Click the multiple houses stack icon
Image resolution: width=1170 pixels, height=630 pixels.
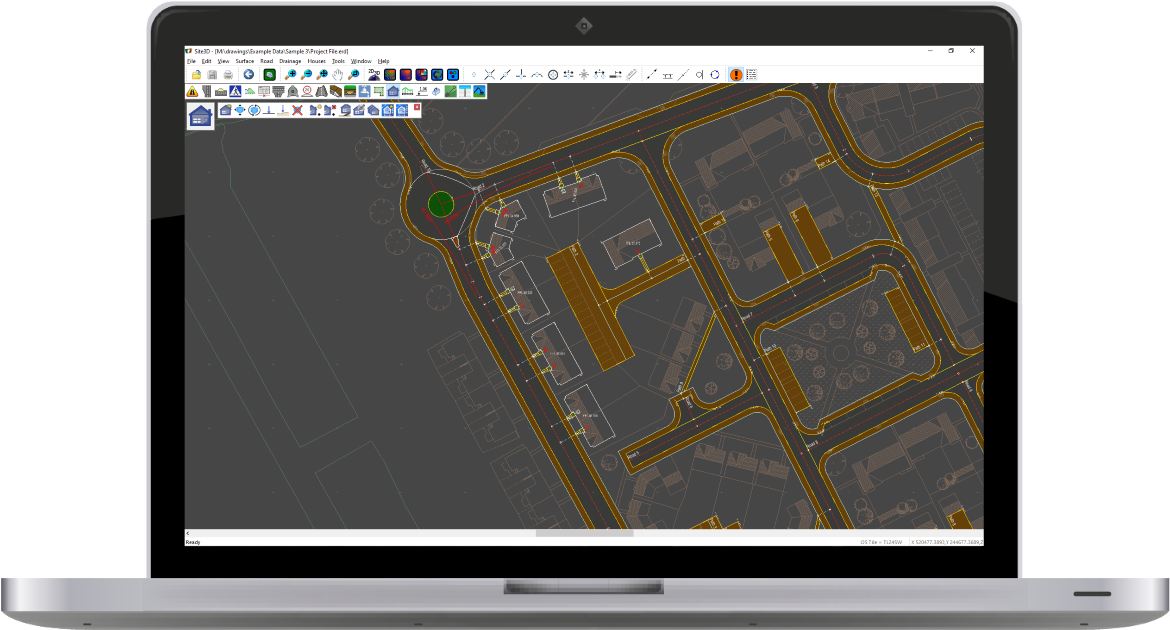373,110
